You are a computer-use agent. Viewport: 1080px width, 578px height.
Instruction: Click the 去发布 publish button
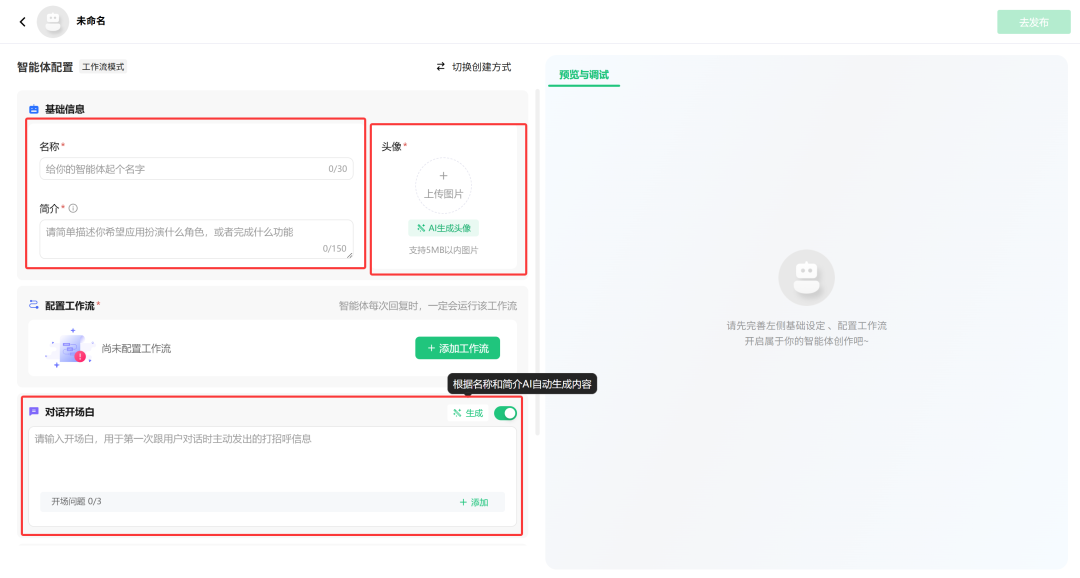point(1033,22)
